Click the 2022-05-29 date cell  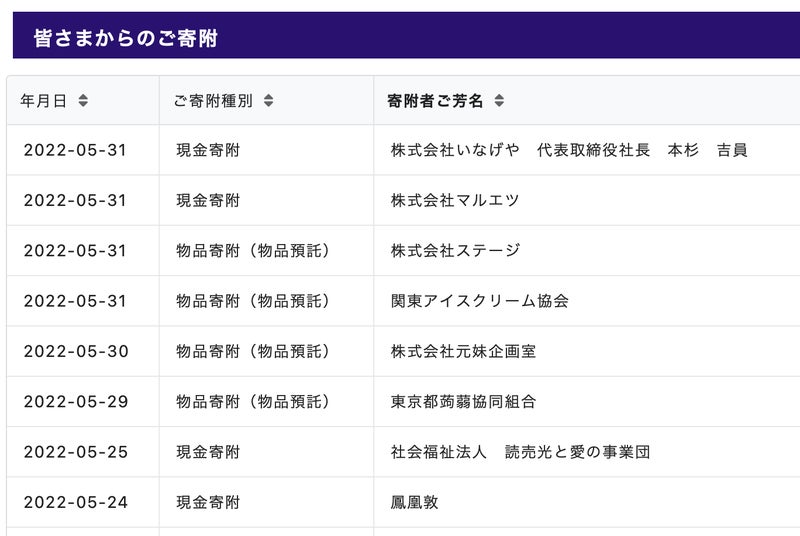76,402
